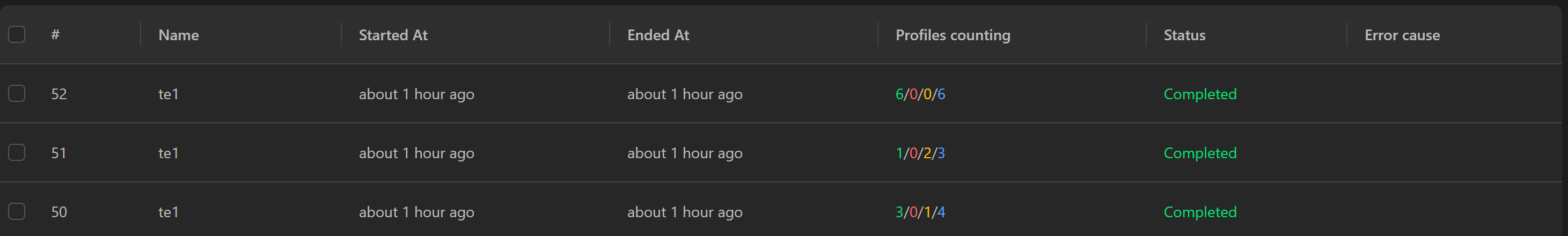Screen dimensions: 1568x236
Task: Click the Name column header
Action: click(x=178, y=35)
